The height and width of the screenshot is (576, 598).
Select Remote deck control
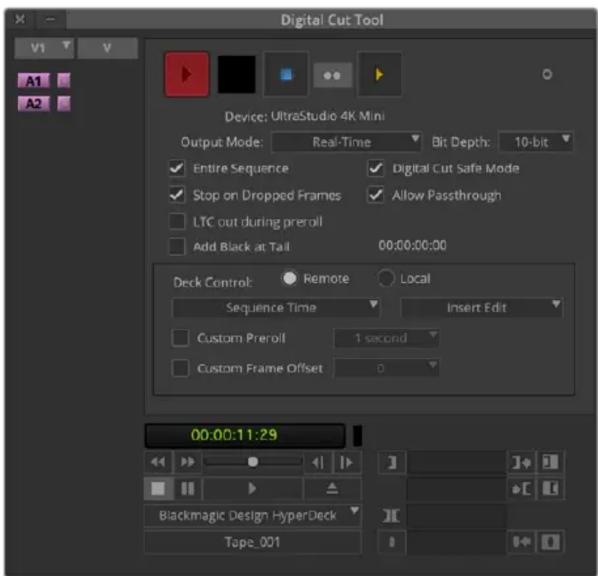[290, 278]
